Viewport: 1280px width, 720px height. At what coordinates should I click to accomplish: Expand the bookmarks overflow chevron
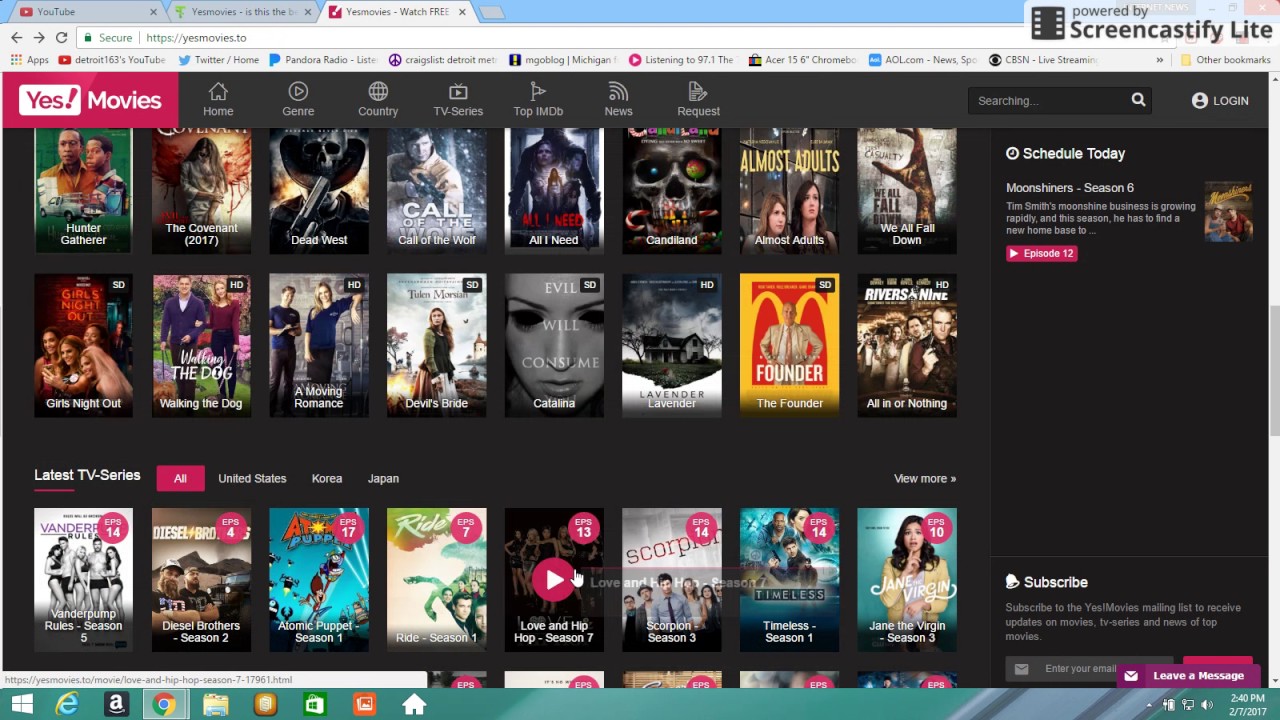[1159, 60]
